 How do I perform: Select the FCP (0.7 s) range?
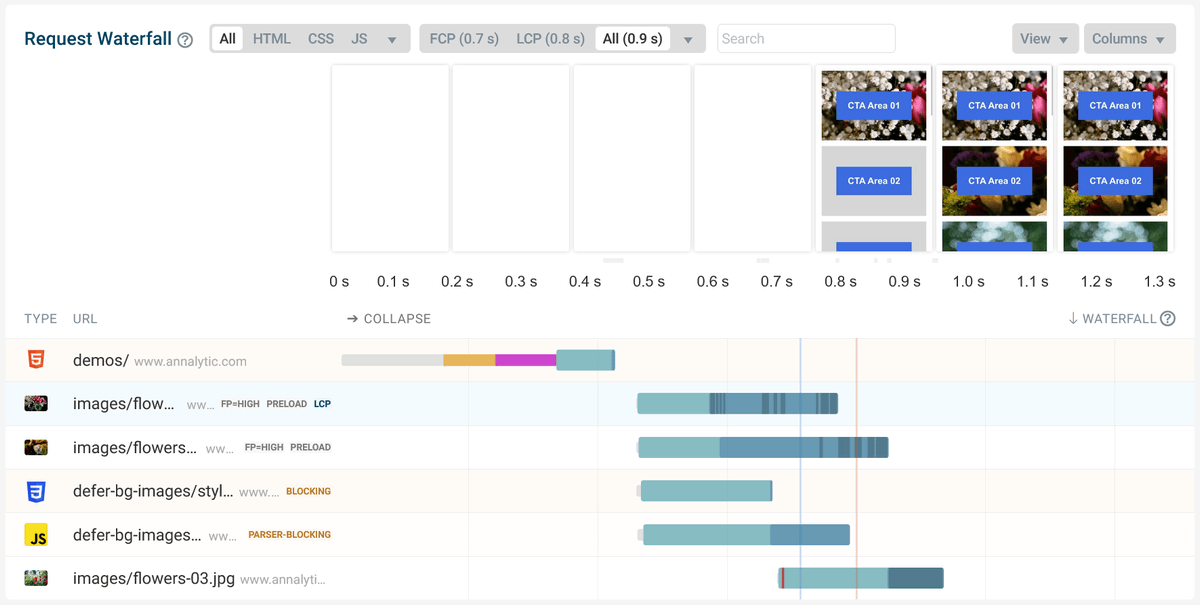coord(464,39)
